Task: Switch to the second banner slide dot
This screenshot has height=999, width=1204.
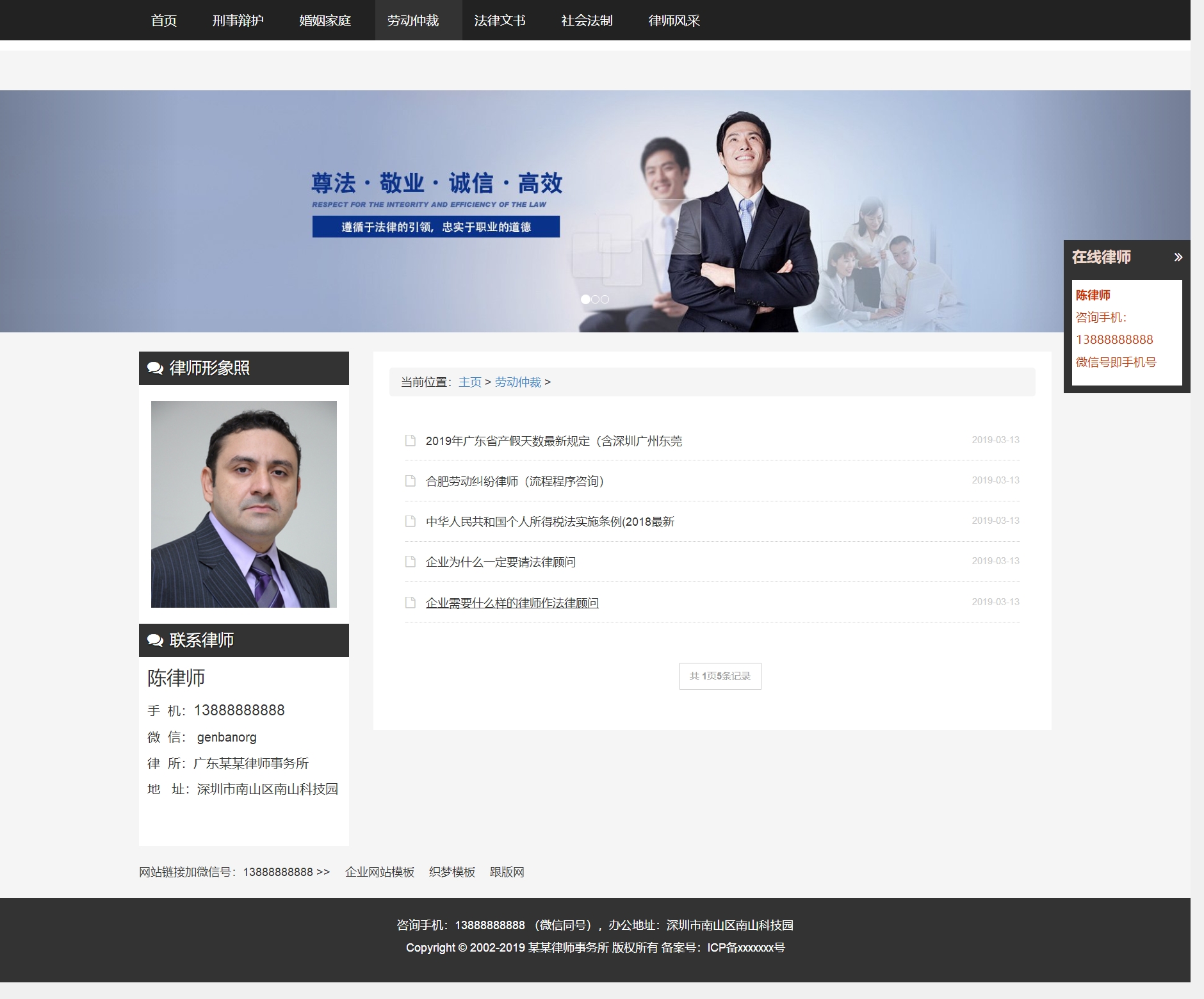Action: click(595, 299)
